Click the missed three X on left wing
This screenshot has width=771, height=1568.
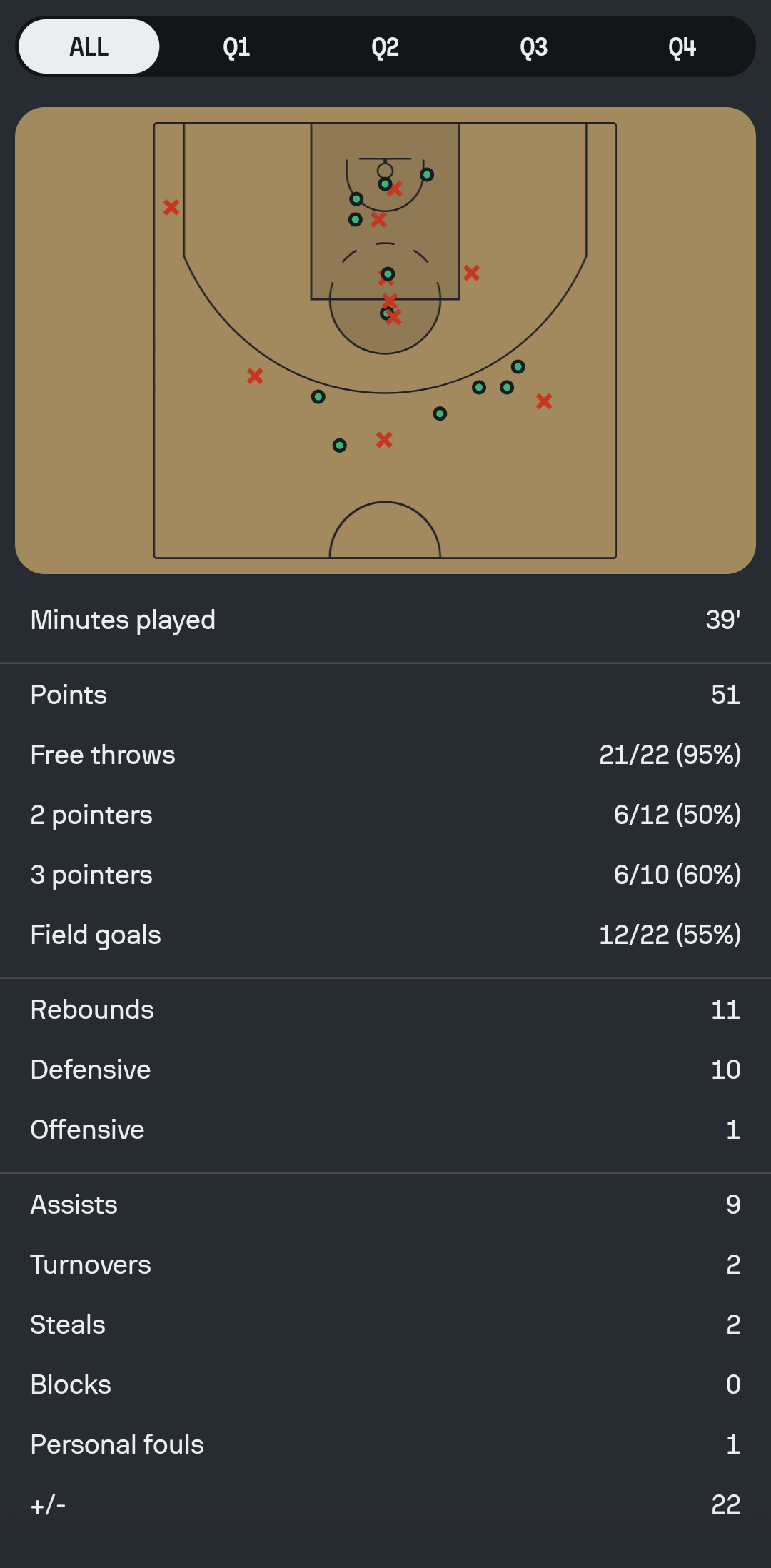(x=255, y=376)
